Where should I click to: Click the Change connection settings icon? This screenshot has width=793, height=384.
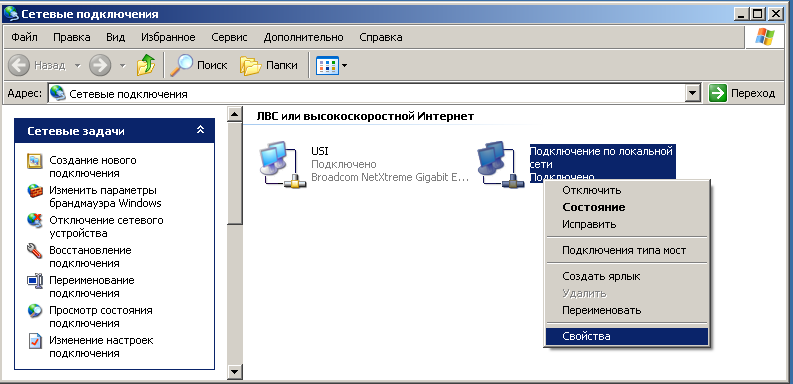click(x=34, y=340)
